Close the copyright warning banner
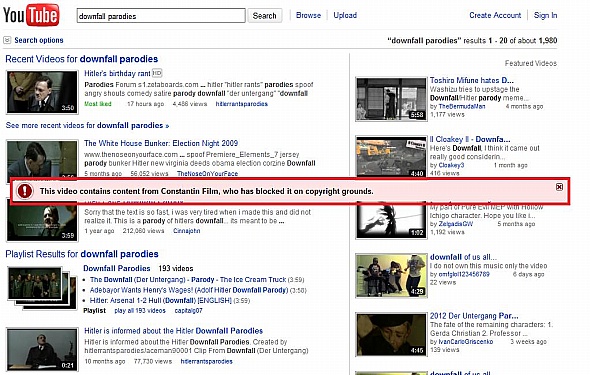 point(559,187)
